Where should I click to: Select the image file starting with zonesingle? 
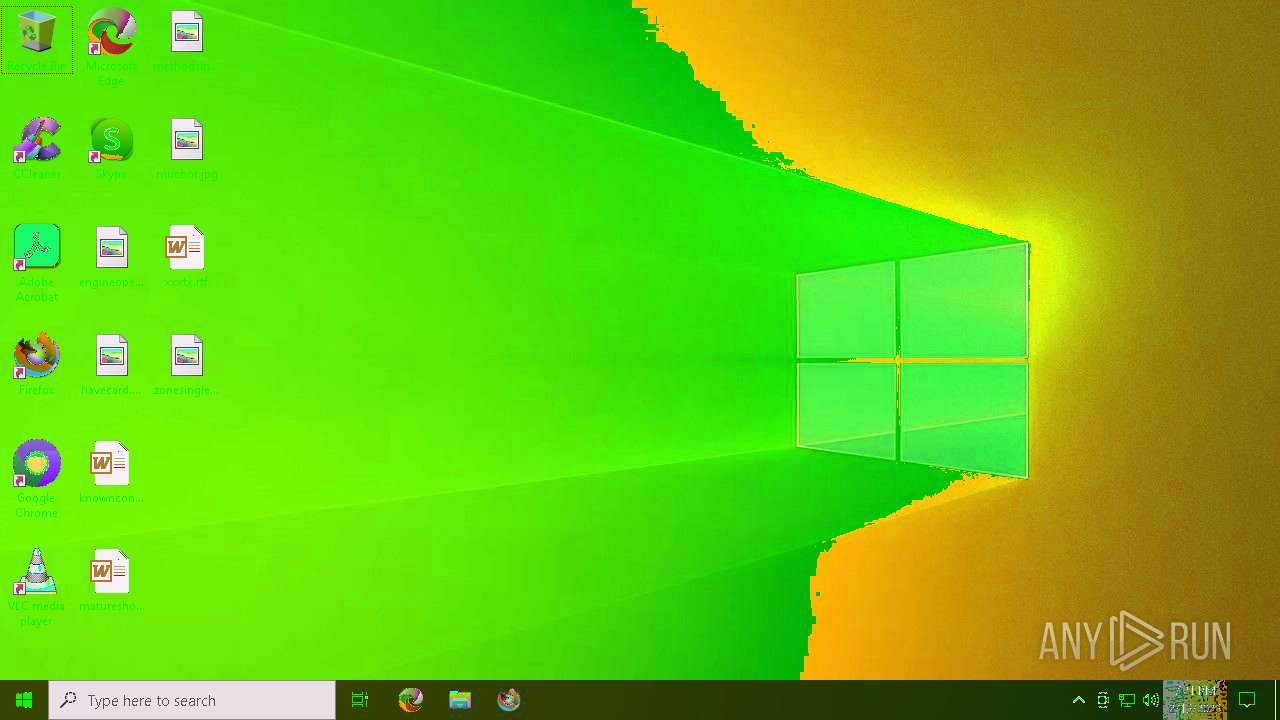[x=186, y=364]
